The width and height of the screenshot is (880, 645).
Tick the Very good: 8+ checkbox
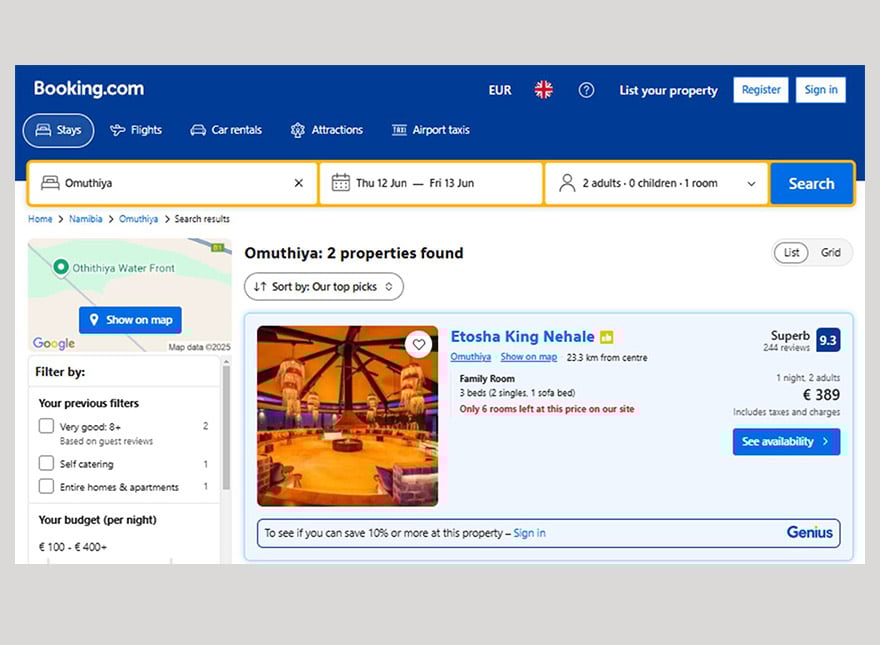tap(46, 426)
